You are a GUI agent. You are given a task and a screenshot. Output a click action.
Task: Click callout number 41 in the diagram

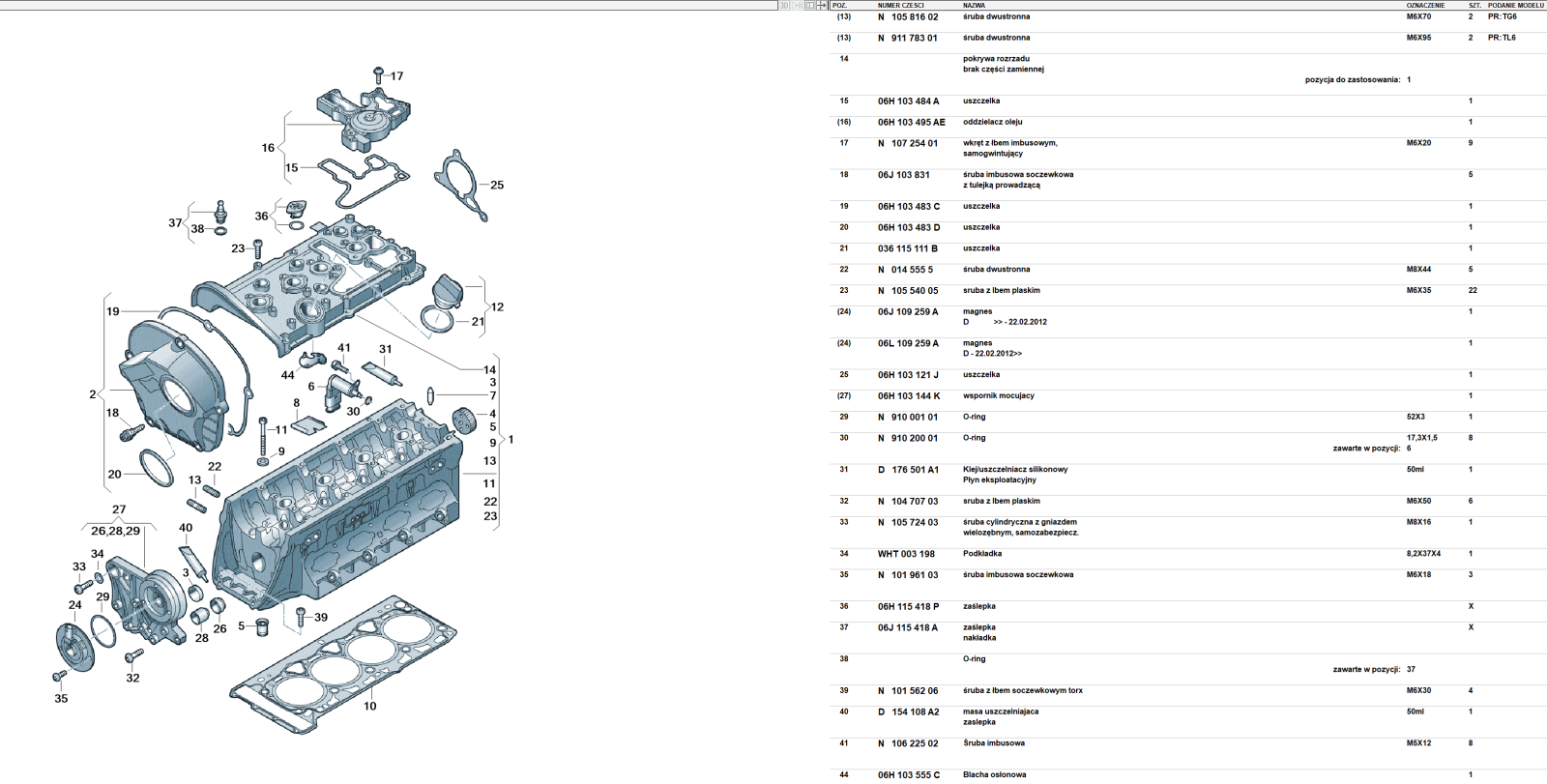[x=344, y=348]
